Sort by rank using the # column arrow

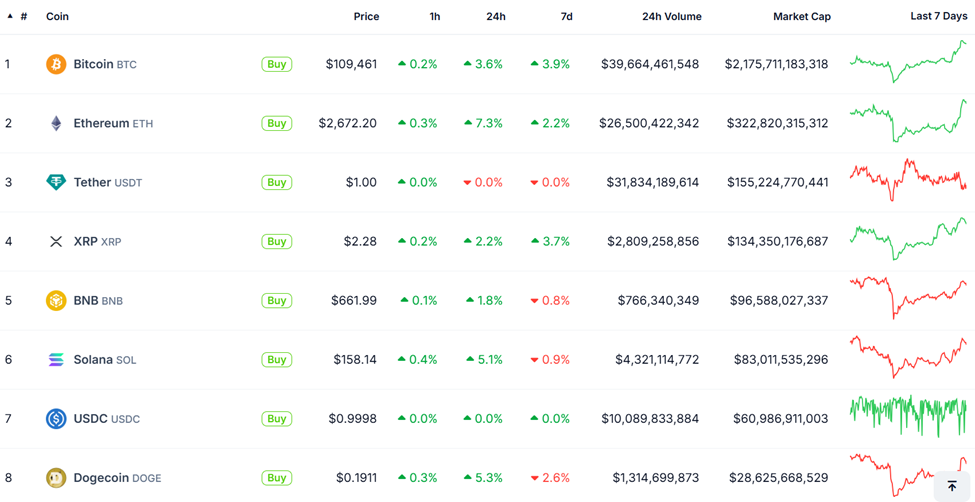[x=11, y=16]
